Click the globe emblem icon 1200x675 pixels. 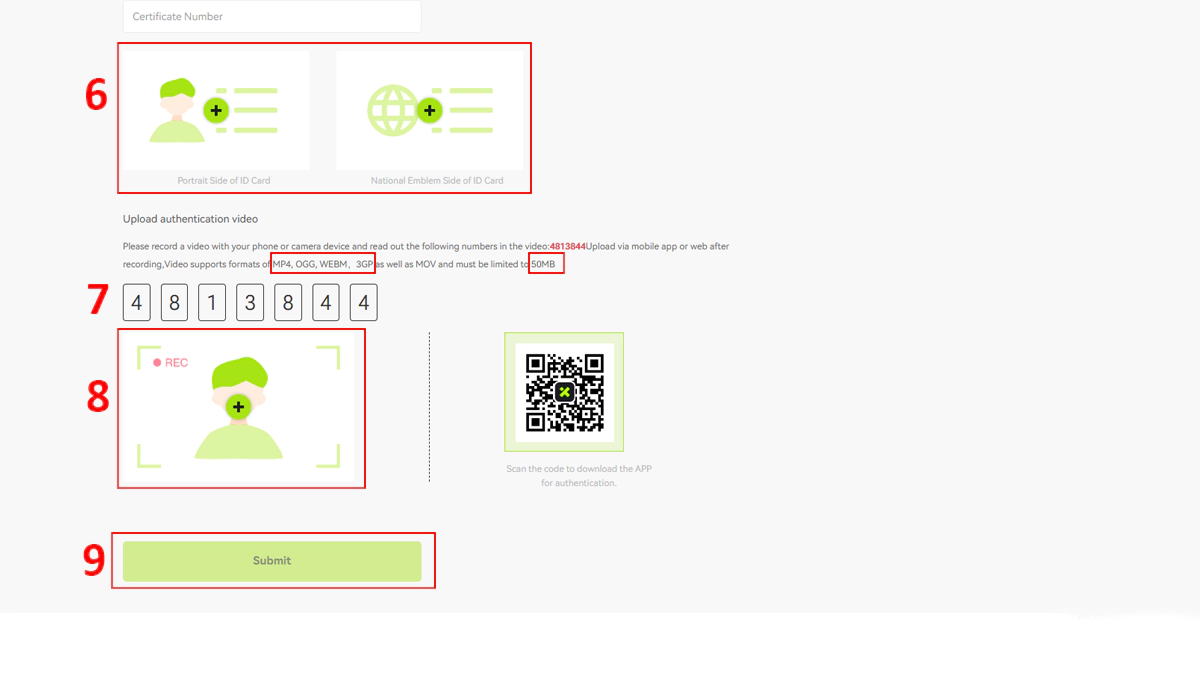point(391,110)
